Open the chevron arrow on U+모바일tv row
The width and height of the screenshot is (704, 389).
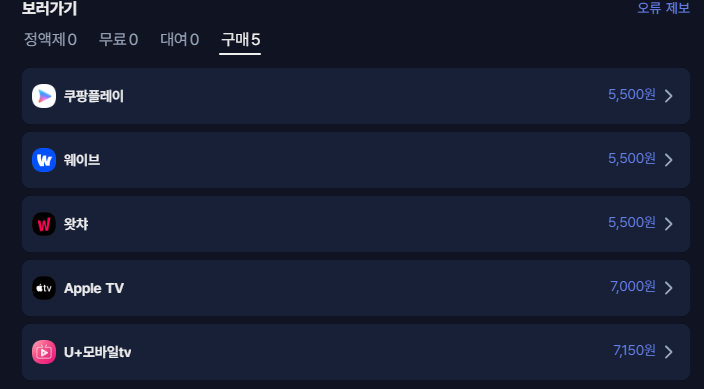click(x=669, y=352)
